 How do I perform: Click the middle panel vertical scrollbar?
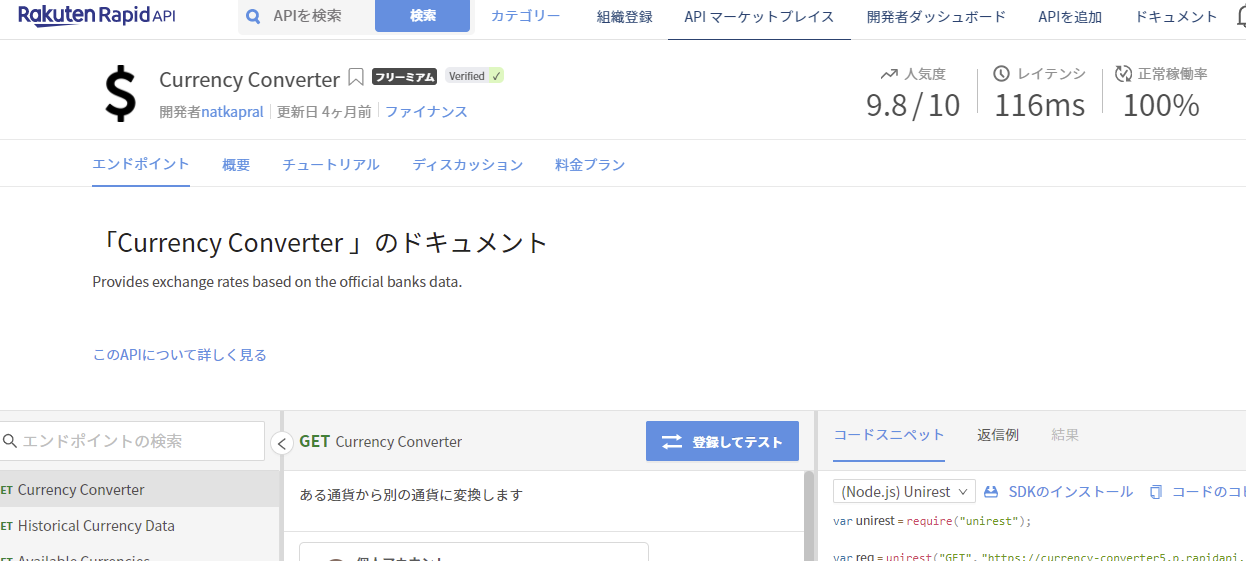pos(809,515)
